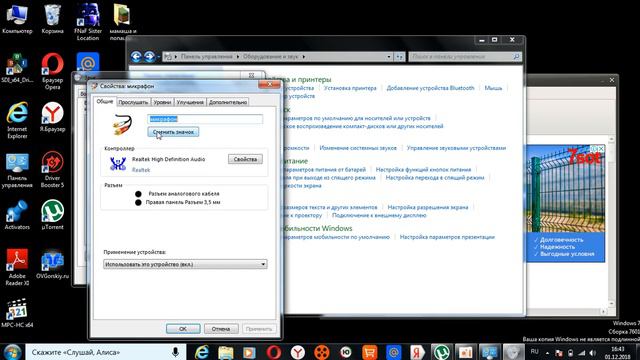640x360 pixels.
Task: Open OVGorskiy.ru desktop icon
Action: [52, 264]
